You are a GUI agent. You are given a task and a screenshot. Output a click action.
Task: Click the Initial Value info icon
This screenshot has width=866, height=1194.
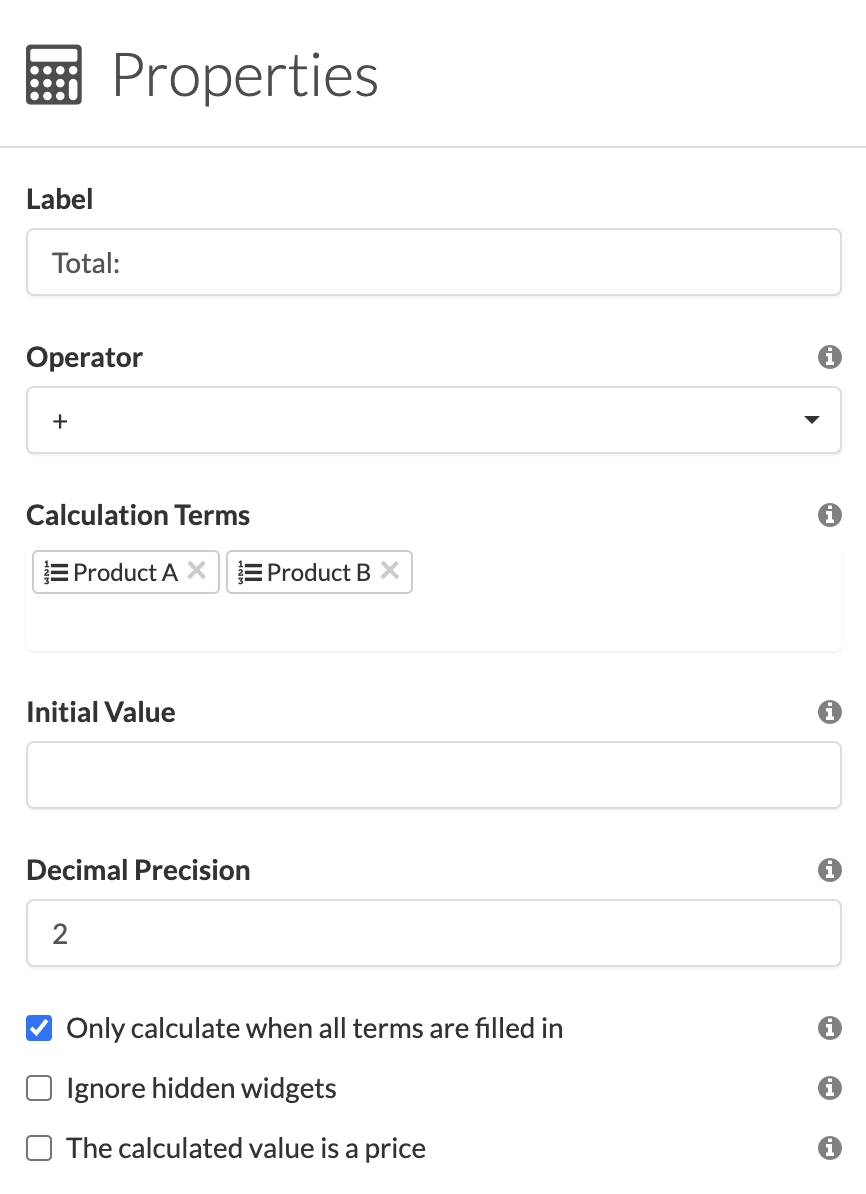pyautogui.click(x=829, y=712)
